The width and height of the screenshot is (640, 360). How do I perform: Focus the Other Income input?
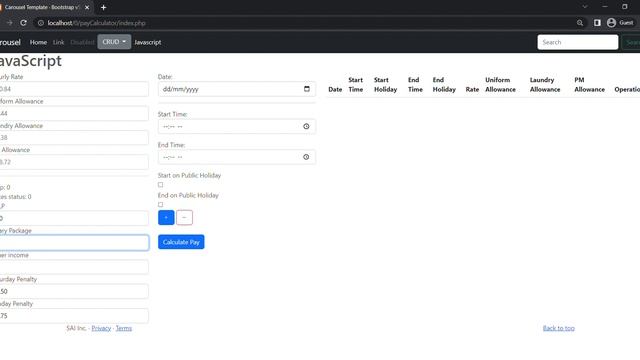click(74, 267)
